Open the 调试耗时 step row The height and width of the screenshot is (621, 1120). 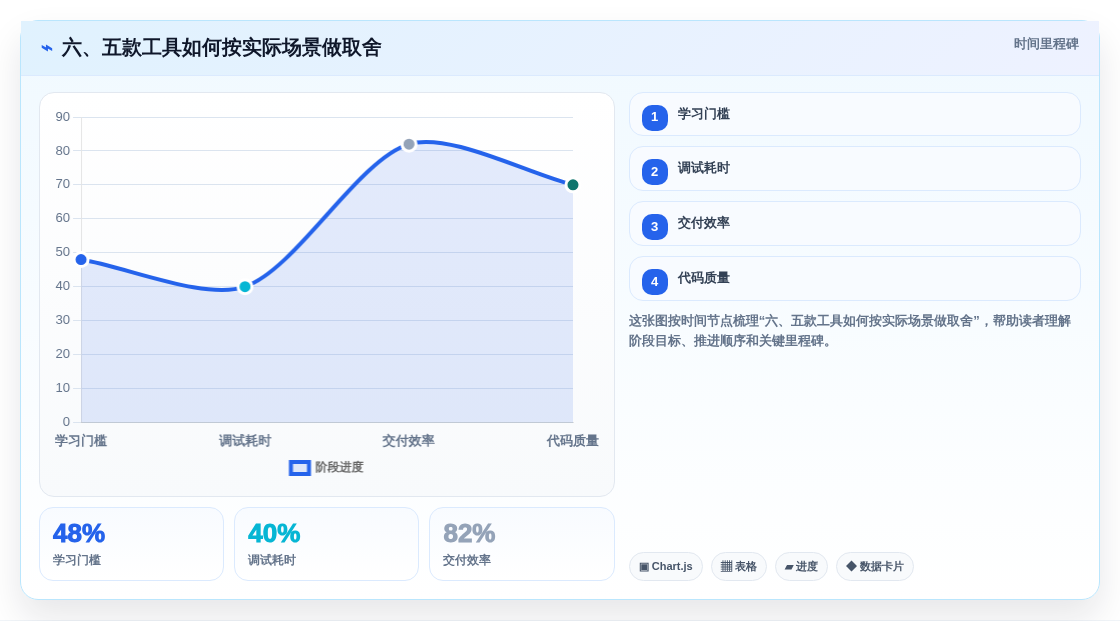tap(854, 169)
